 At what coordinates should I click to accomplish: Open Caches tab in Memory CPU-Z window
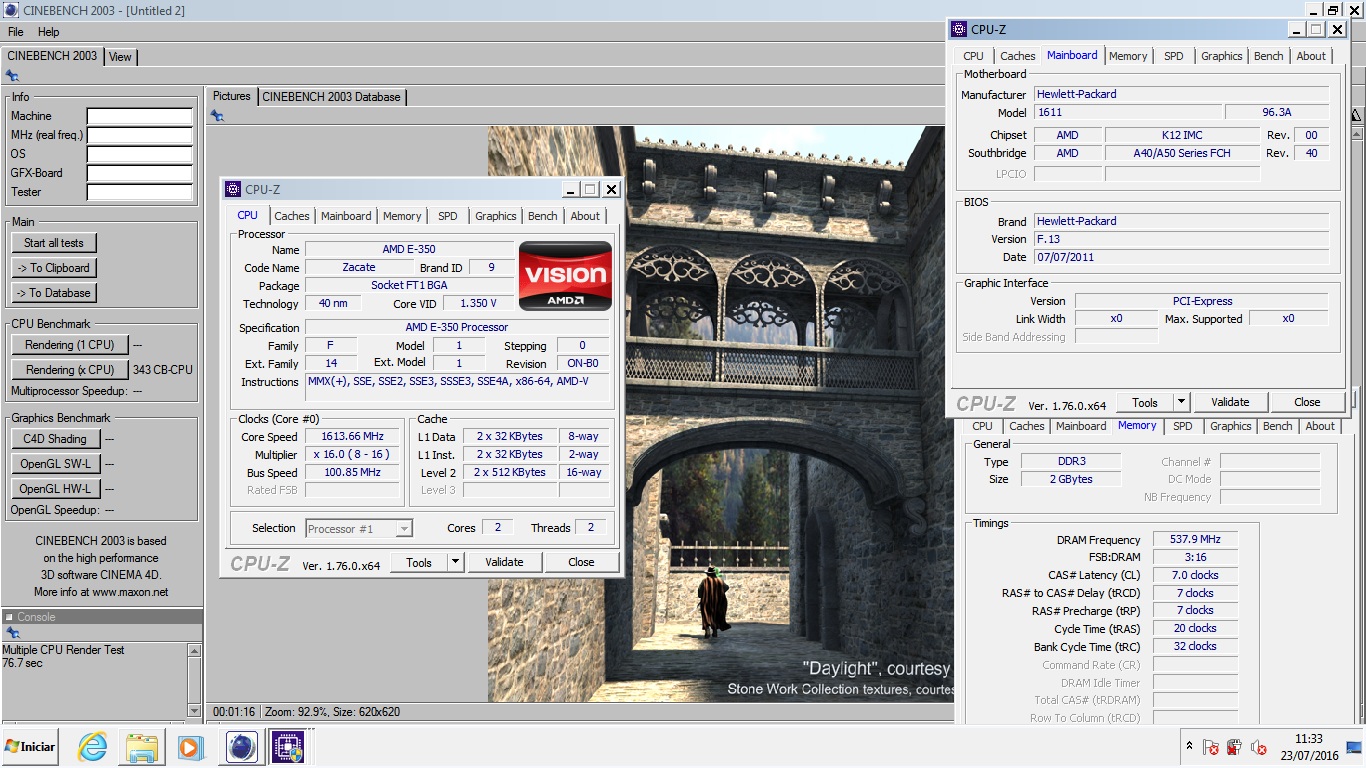[1026, 426]
